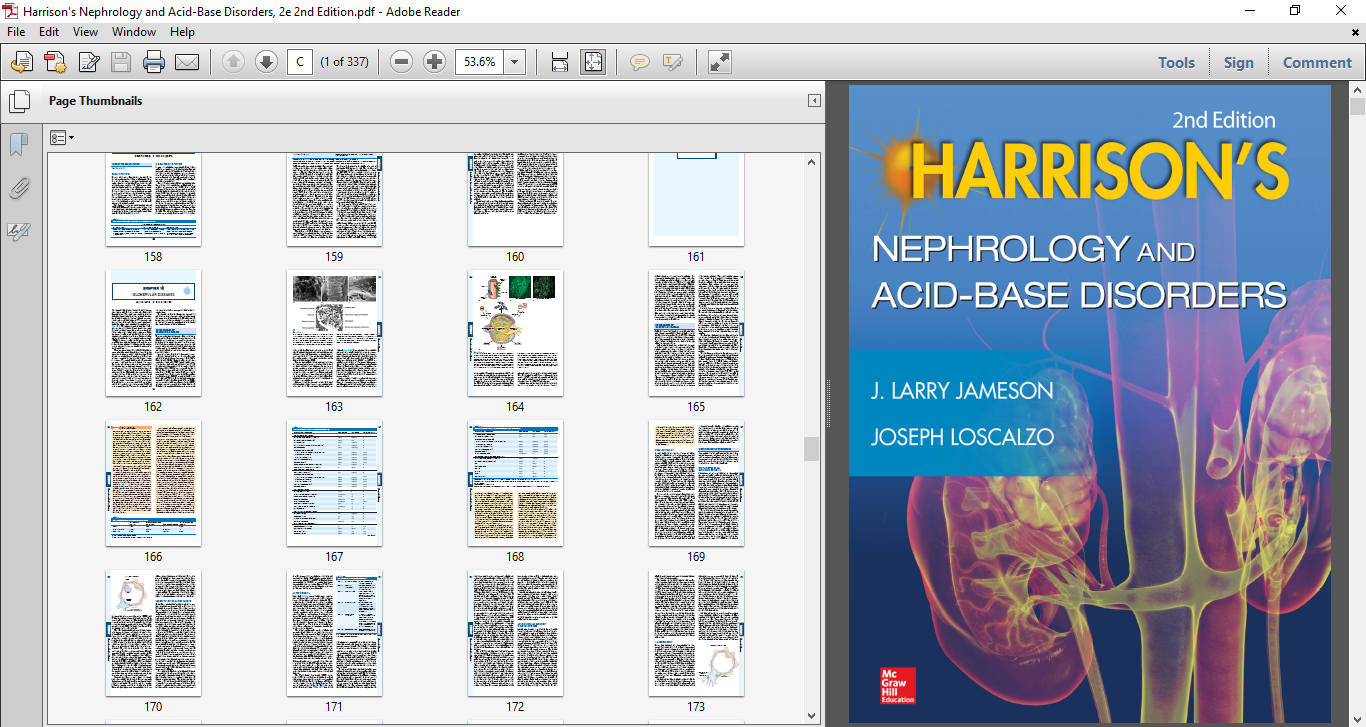Click the Print icon
The image size is (1366, 727).
(x=154, y=62)
